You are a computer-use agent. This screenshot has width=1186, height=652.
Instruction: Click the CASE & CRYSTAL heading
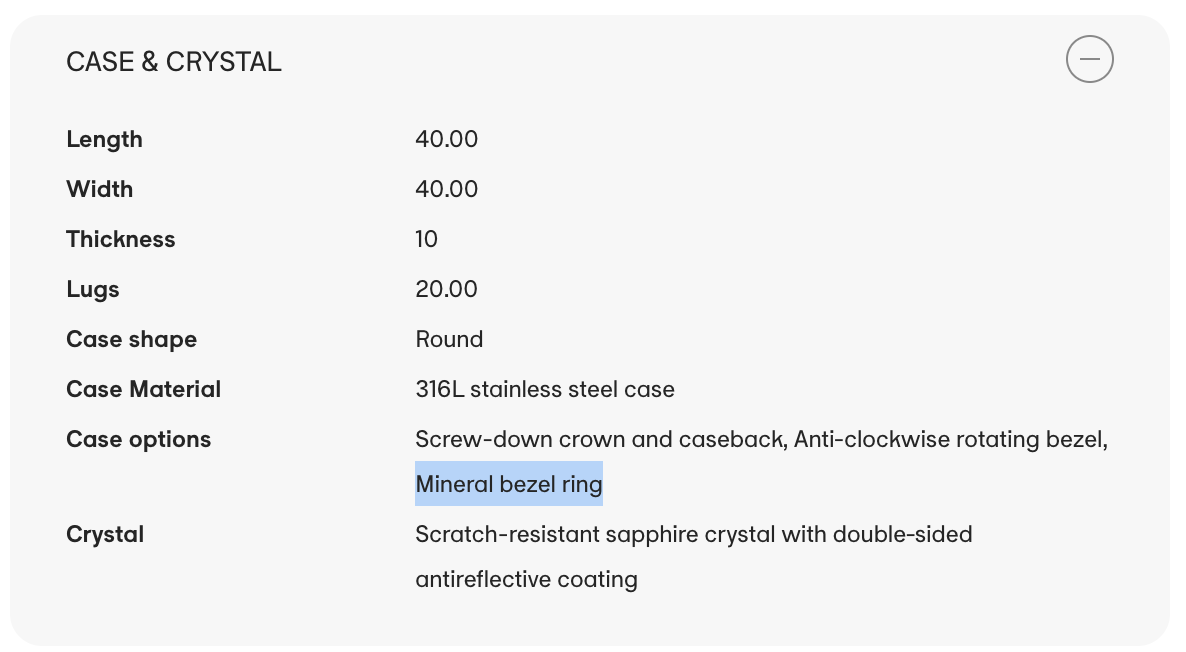[174, 62]
